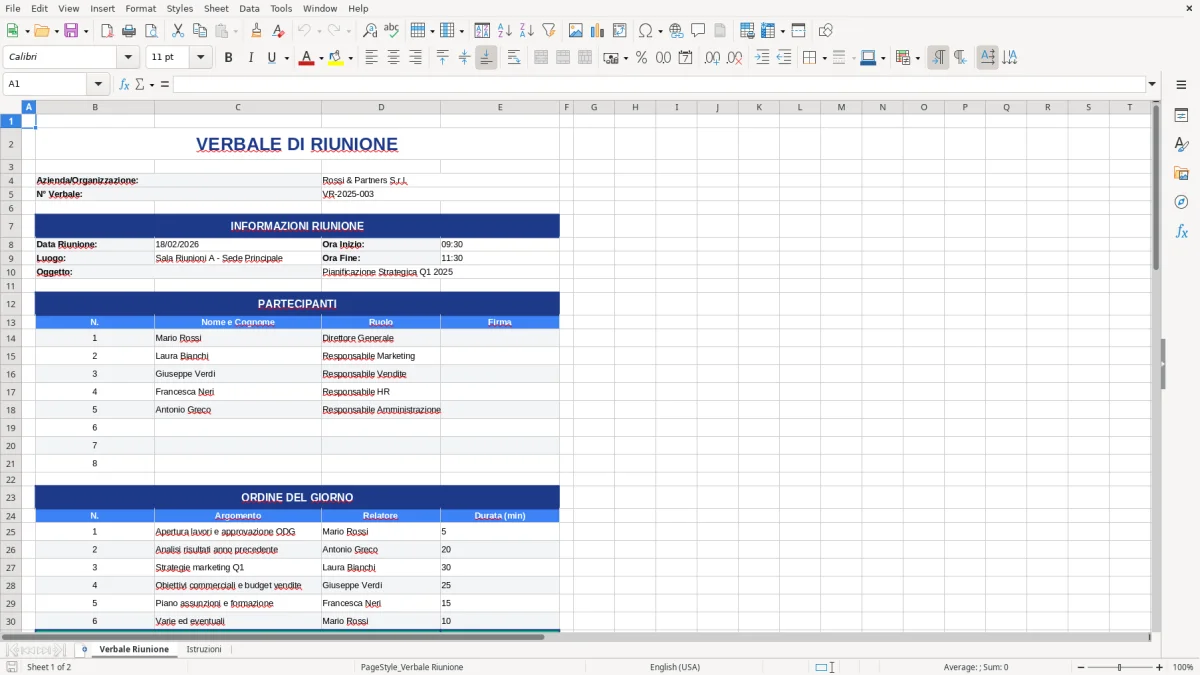The image size is (1200, 675).
Task: Toggle bold formatting
Action: [x=228, y=58]
